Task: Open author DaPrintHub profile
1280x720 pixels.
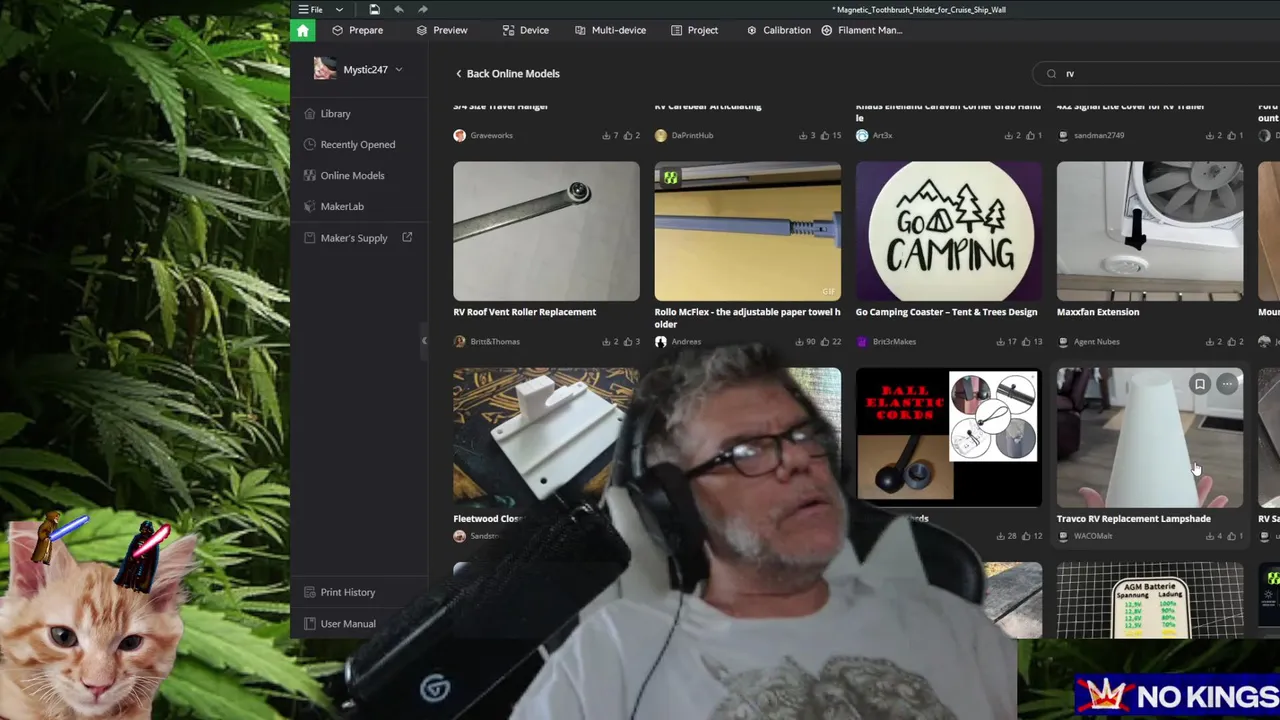Action: (684, 135)
